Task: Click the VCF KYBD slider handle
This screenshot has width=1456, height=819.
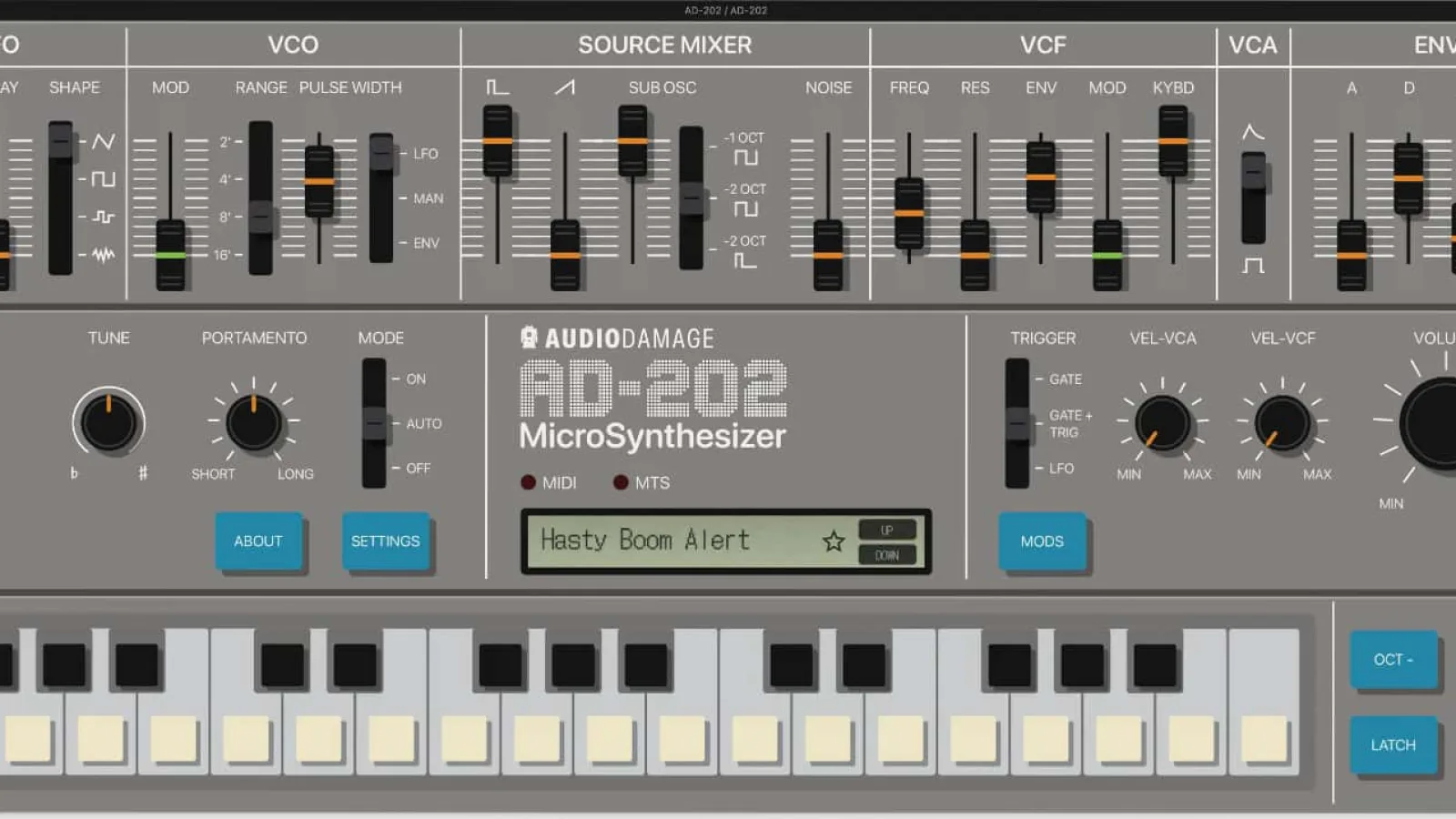Action: click(x=1173, y=141)
